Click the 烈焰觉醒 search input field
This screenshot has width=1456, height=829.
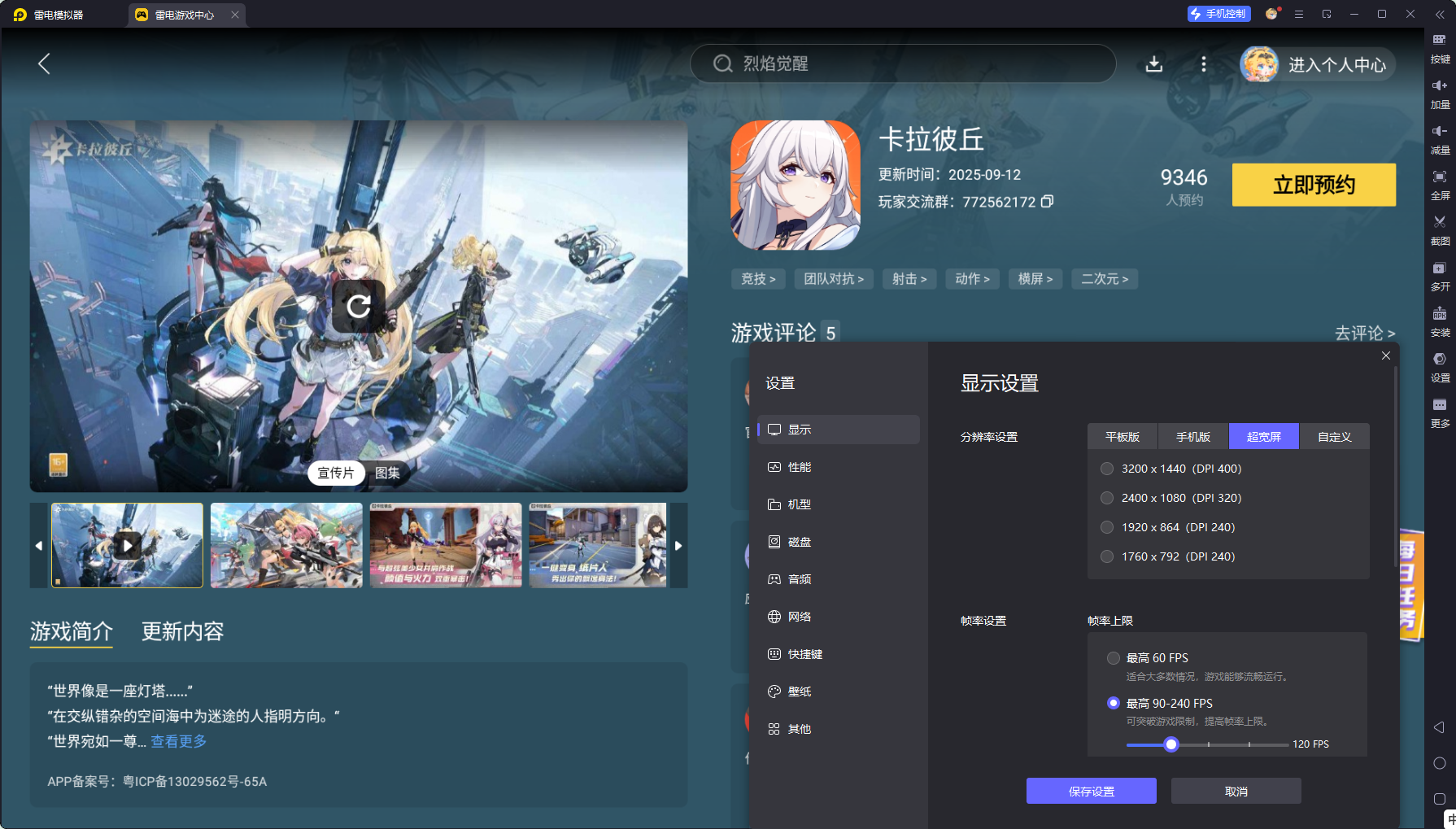pos(903,64)
